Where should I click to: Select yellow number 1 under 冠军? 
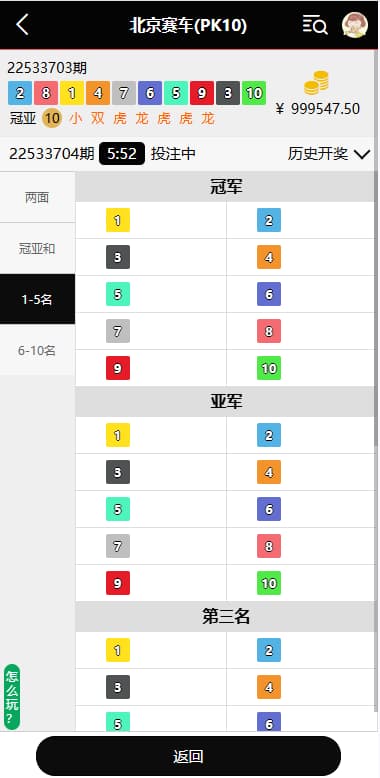(118, 220)
